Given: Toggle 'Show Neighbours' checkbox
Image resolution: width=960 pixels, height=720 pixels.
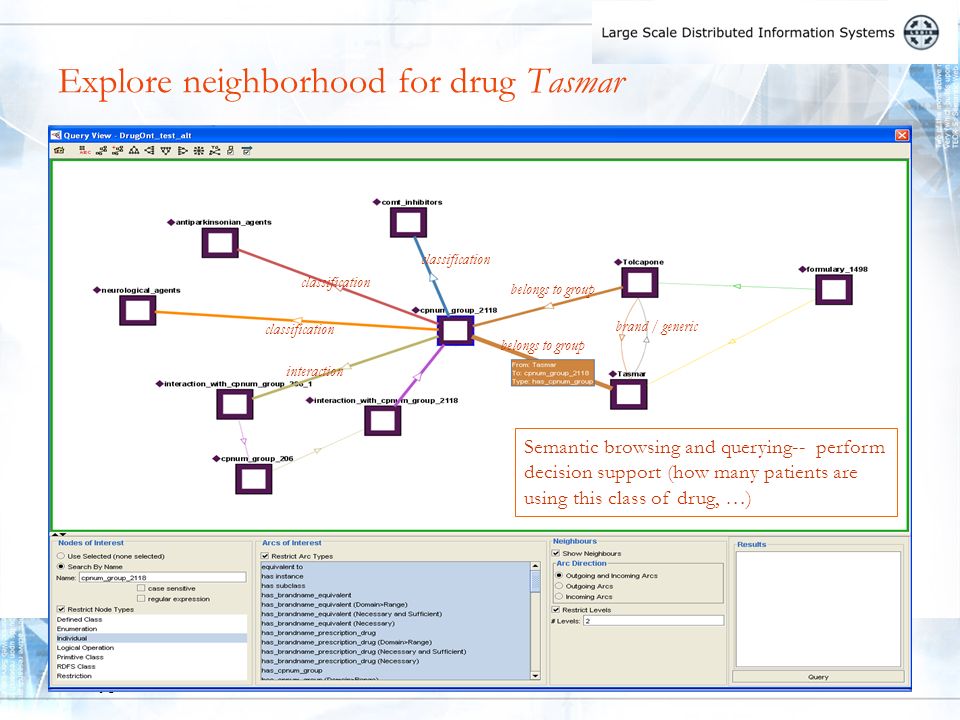Looking at the screenshot, I should tap(556, 553).
